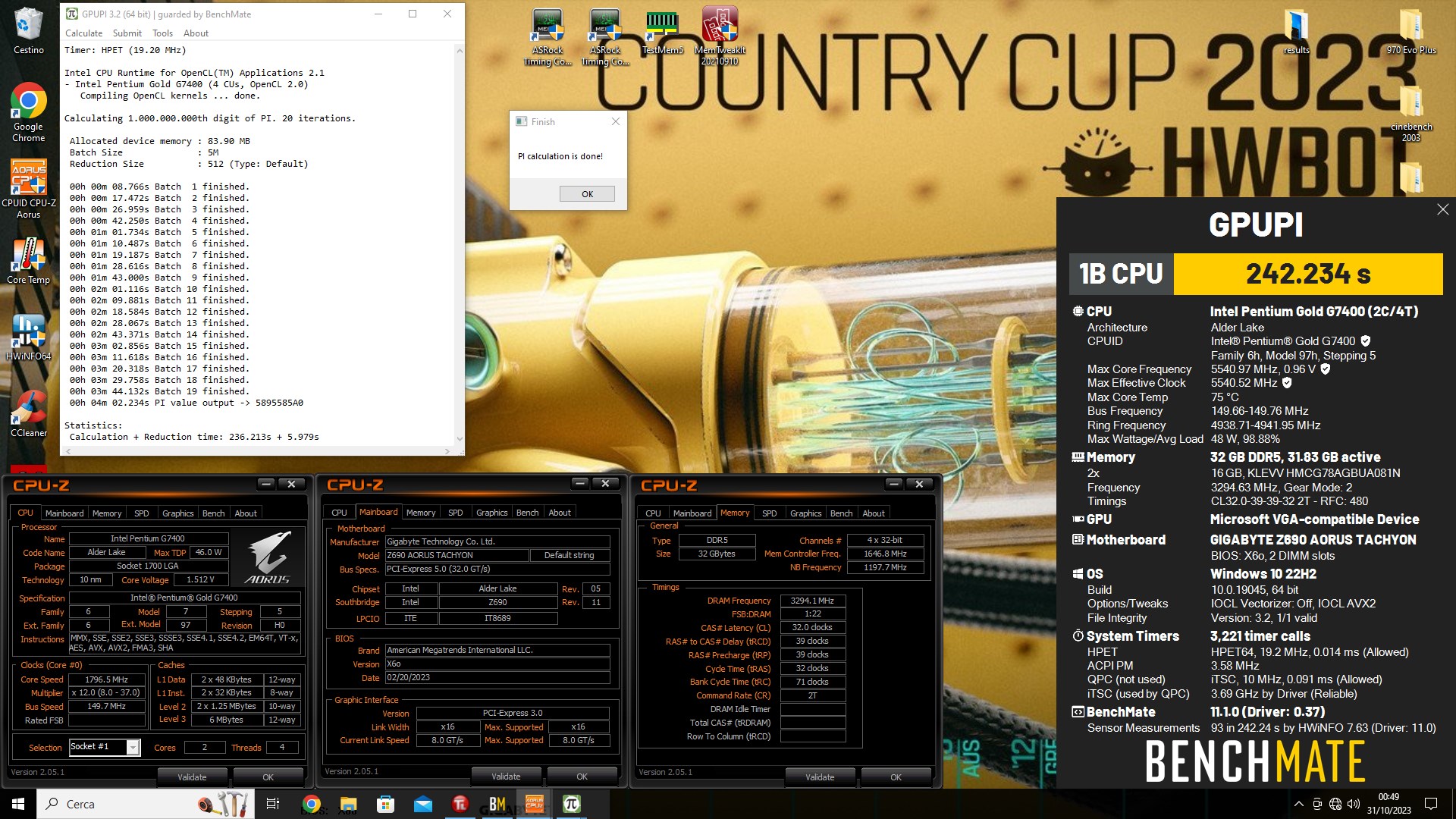Open File Explorer from the taskbar
The image size is (1456, 819).
(348, 804)
